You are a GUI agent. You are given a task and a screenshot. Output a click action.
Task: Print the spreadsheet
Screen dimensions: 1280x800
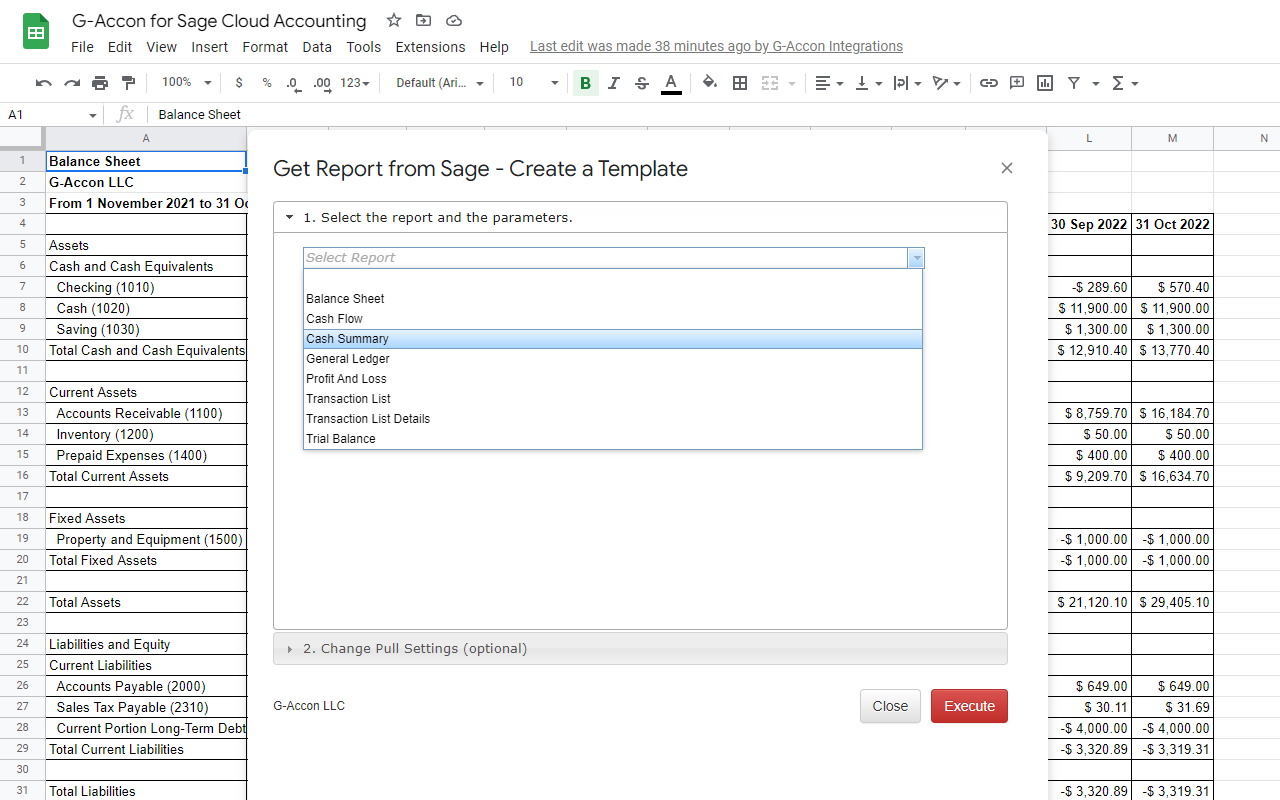(x=100, y=83)
